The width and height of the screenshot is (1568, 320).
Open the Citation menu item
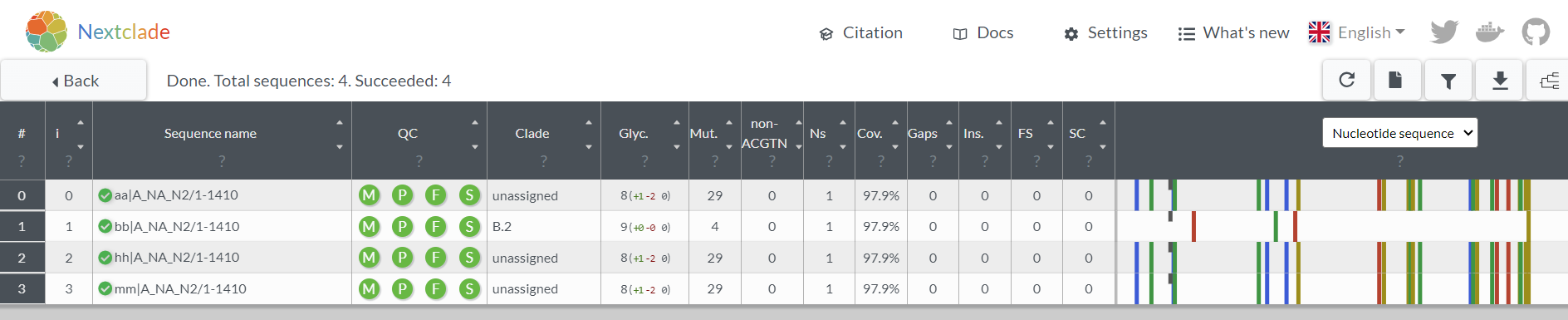861,33
